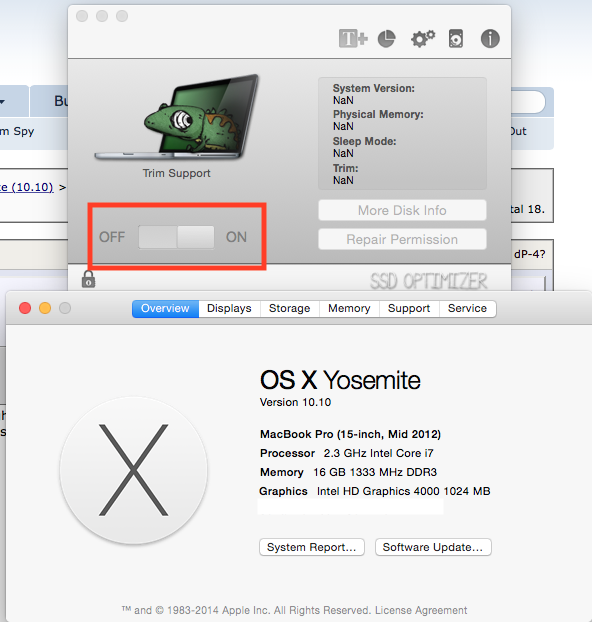This screenshot has width=592, height=622.
Task: Click the chameleon Trim Support image
Action: (x=177, y=117)
